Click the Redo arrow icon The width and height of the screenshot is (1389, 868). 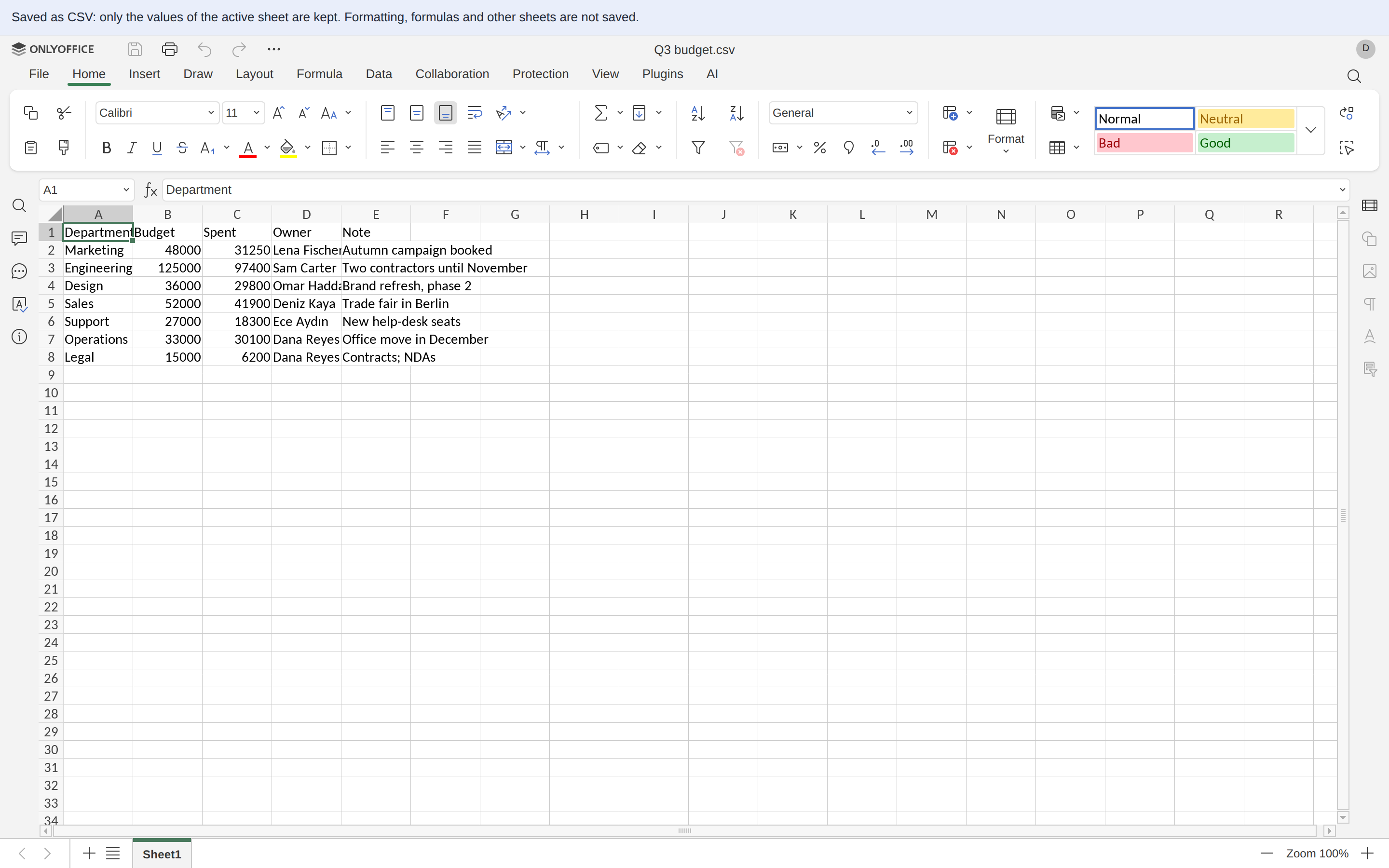pyautogui.click(x=239, y=49)
